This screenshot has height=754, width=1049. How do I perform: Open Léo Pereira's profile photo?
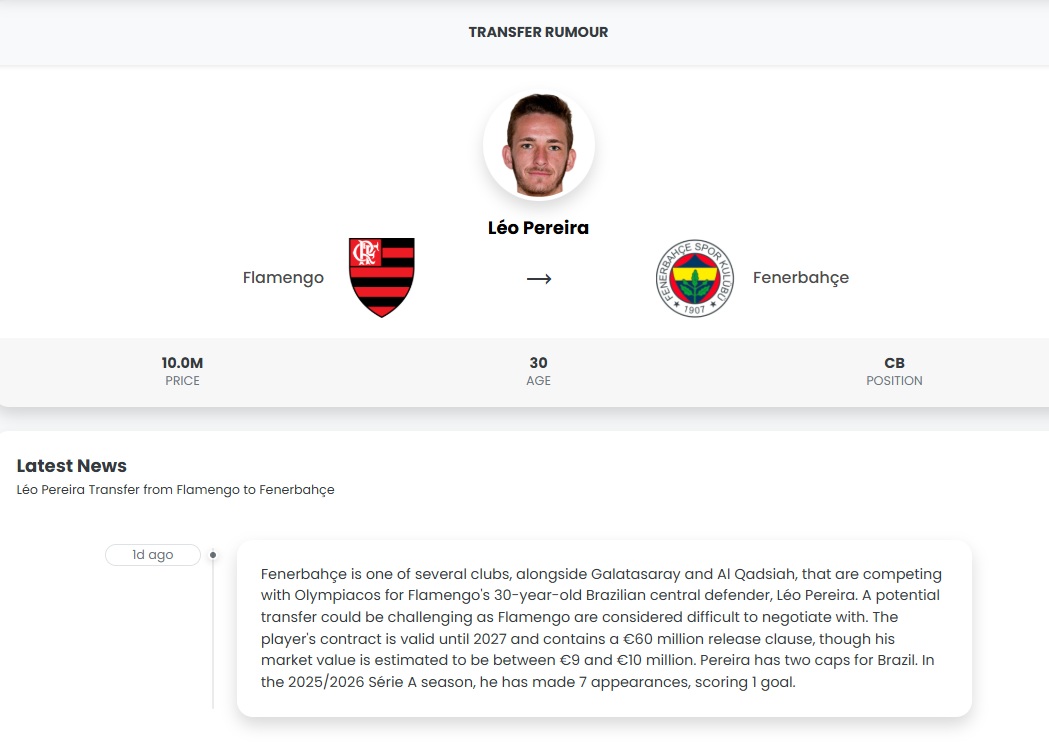[538, 144]
